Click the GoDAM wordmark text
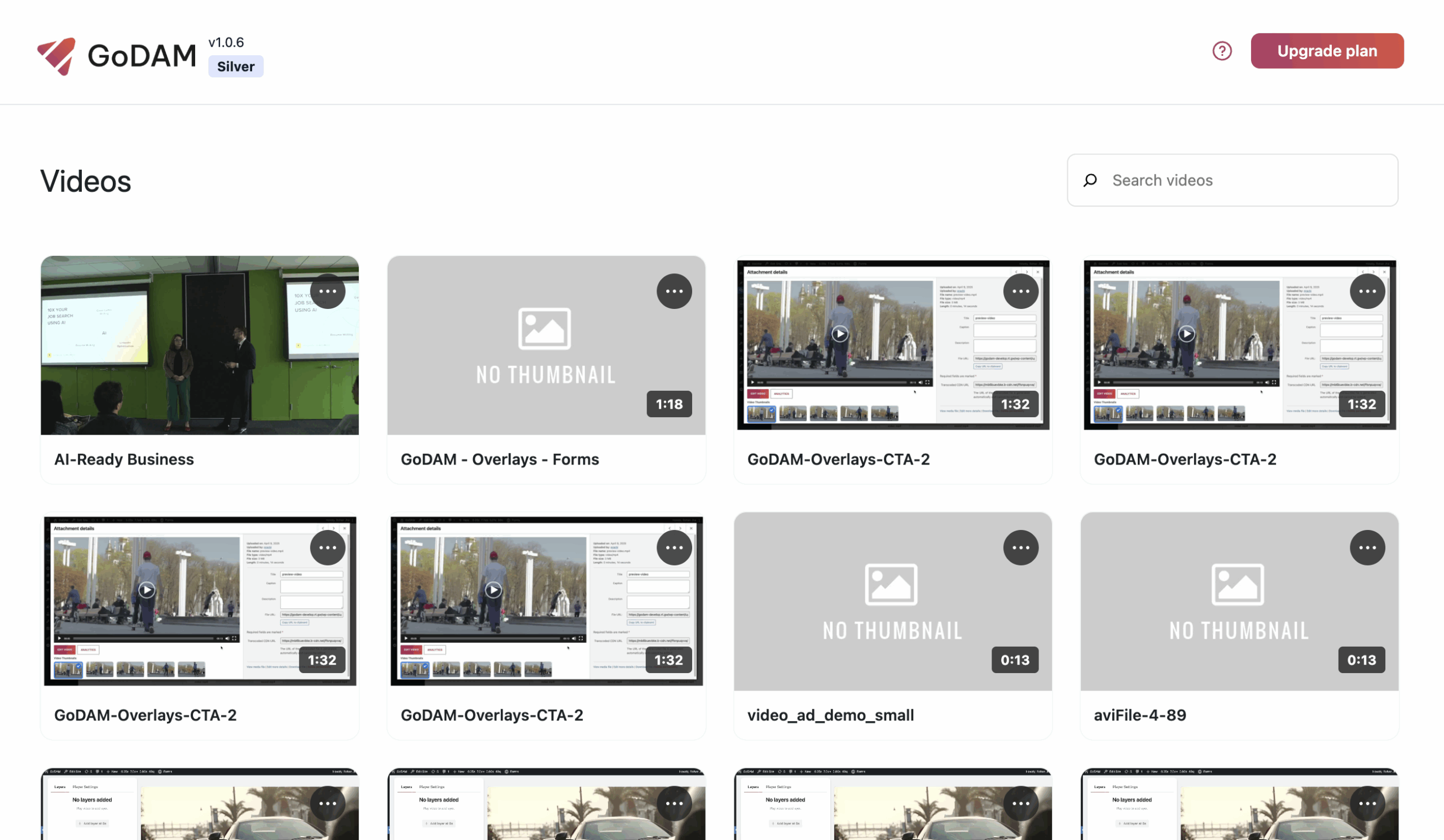This screenshot has width=1444, height=840. coord(142,56)
